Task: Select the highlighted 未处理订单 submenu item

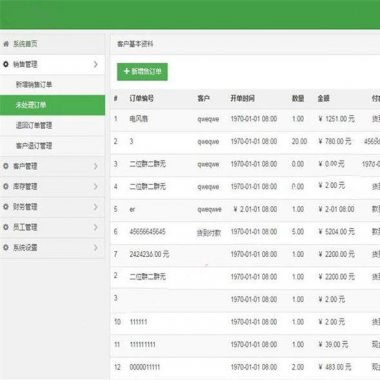Action: click(x=52, y=105)
